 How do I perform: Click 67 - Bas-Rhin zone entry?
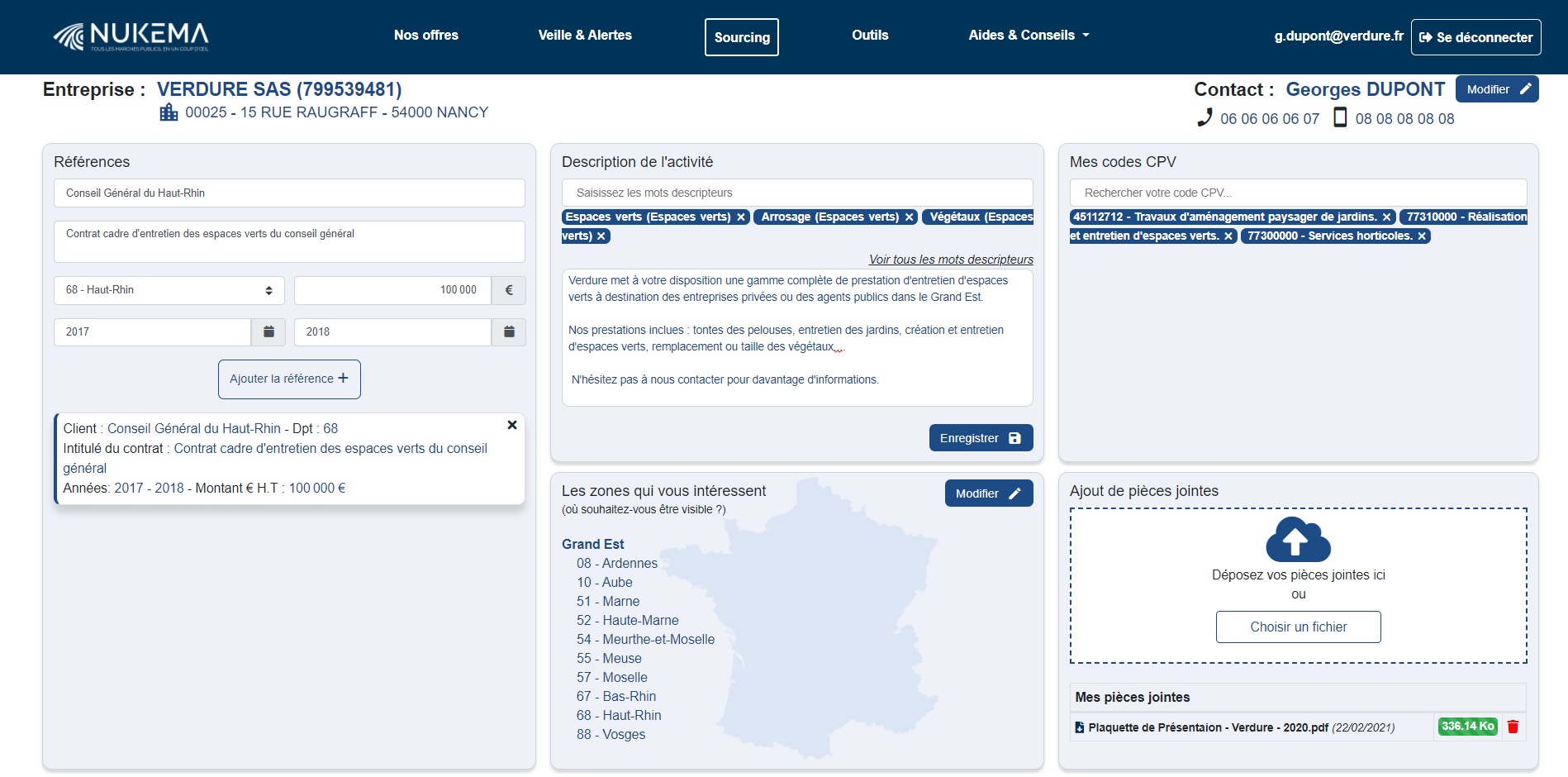point(616,697)
